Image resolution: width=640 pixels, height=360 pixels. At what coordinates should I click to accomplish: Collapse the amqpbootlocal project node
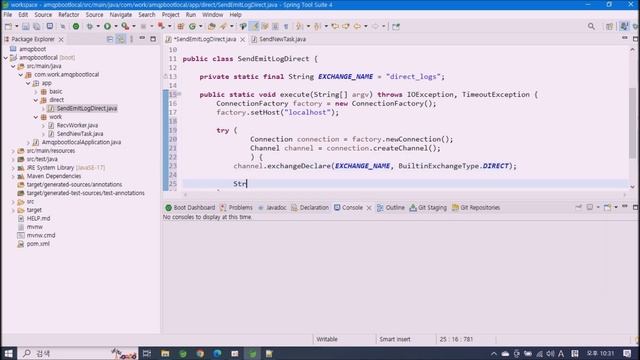[x=6, y=58]
